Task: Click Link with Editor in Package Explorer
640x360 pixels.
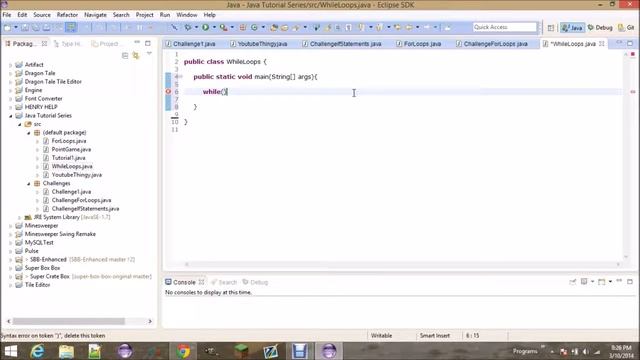Action: click(136, 56)
